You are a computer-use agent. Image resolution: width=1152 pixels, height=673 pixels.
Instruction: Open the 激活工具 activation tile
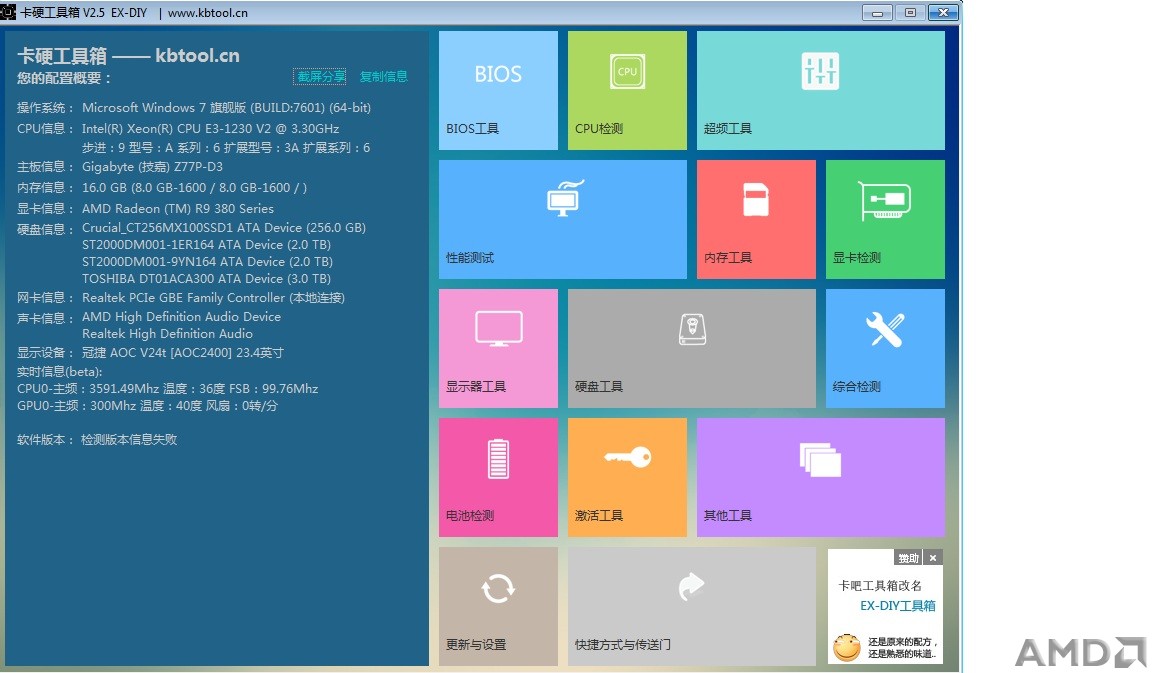click(627, 478)
